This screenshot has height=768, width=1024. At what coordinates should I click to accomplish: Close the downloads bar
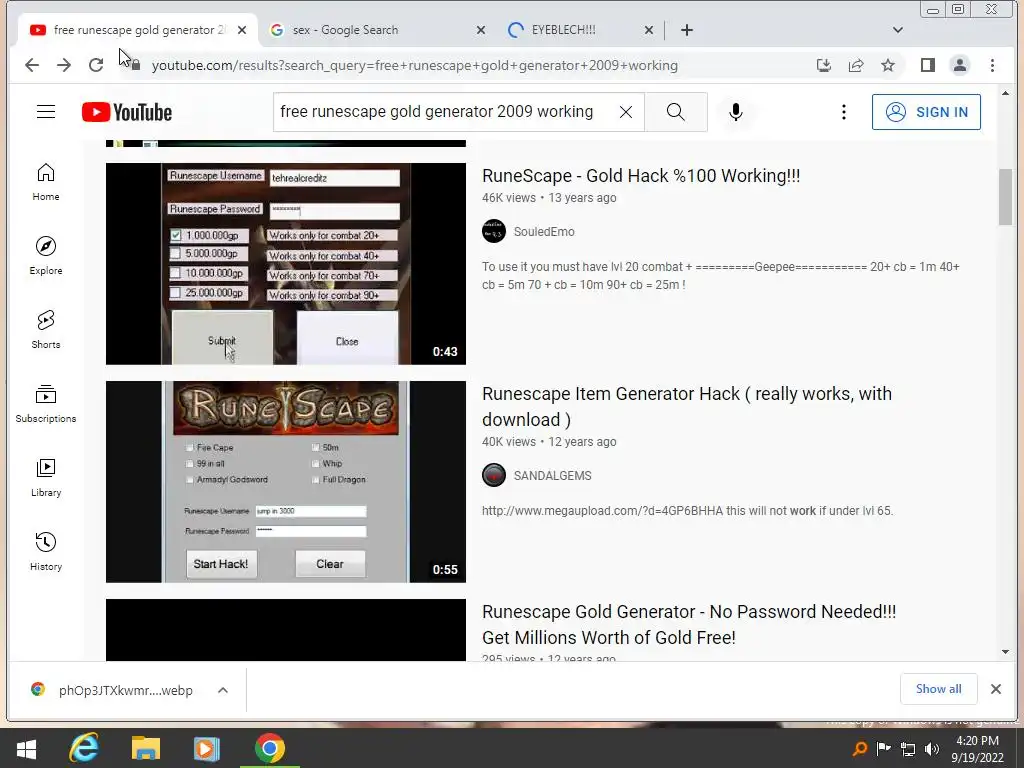click(x=996, y=689)
